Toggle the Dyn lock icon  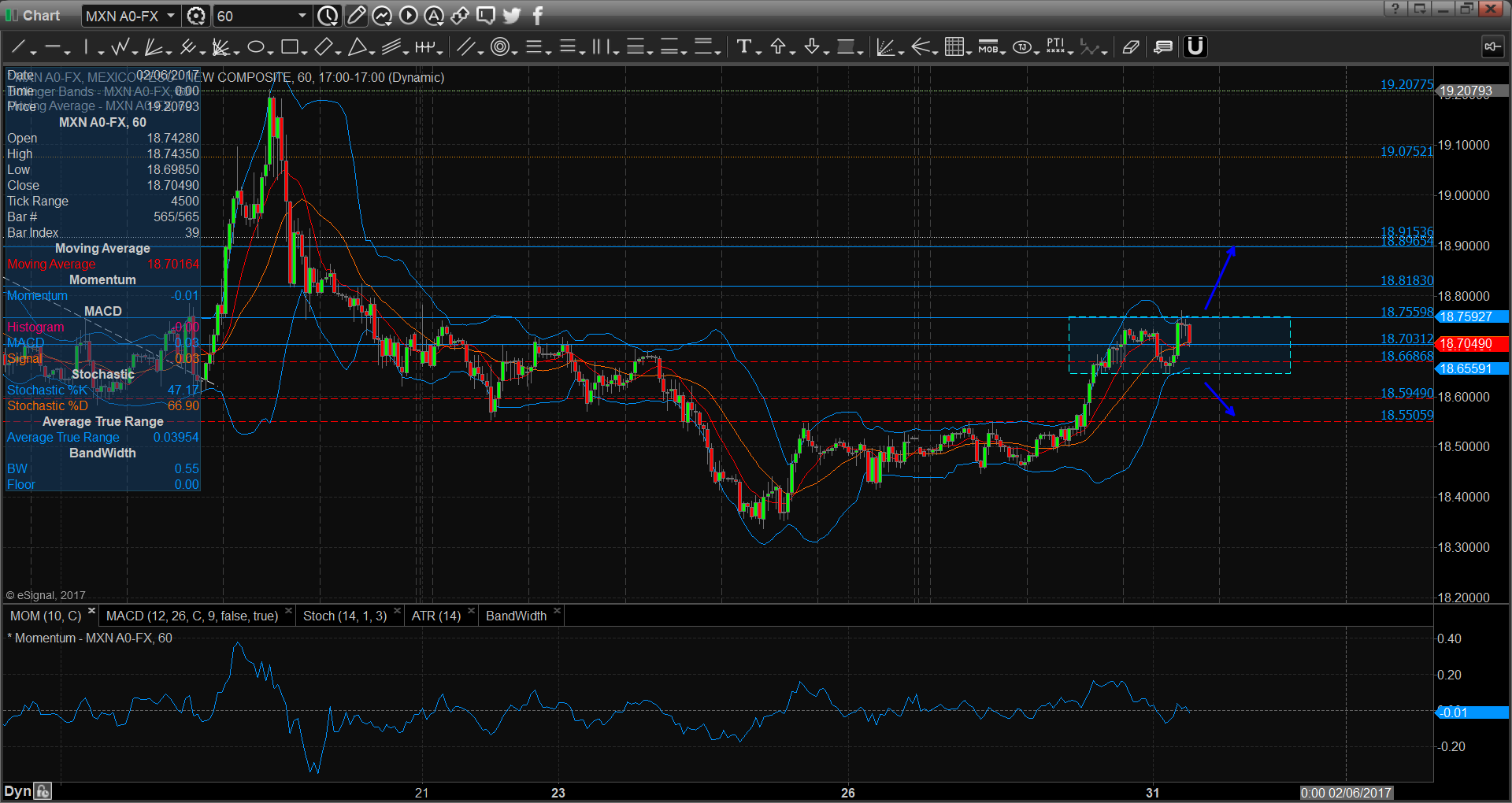(x=43, y=791)
